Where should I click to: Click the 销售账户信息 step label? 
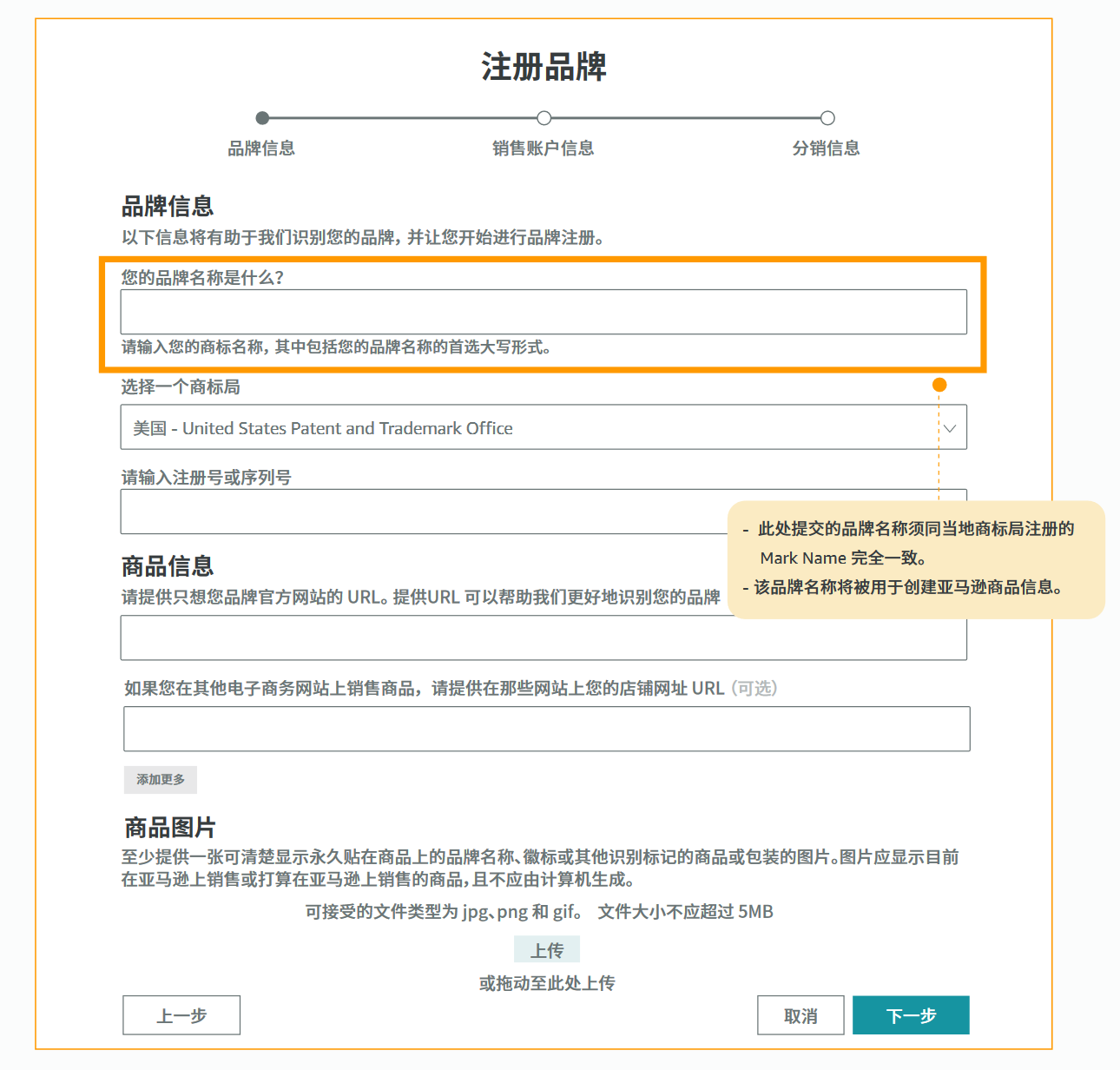pos(544,149)
